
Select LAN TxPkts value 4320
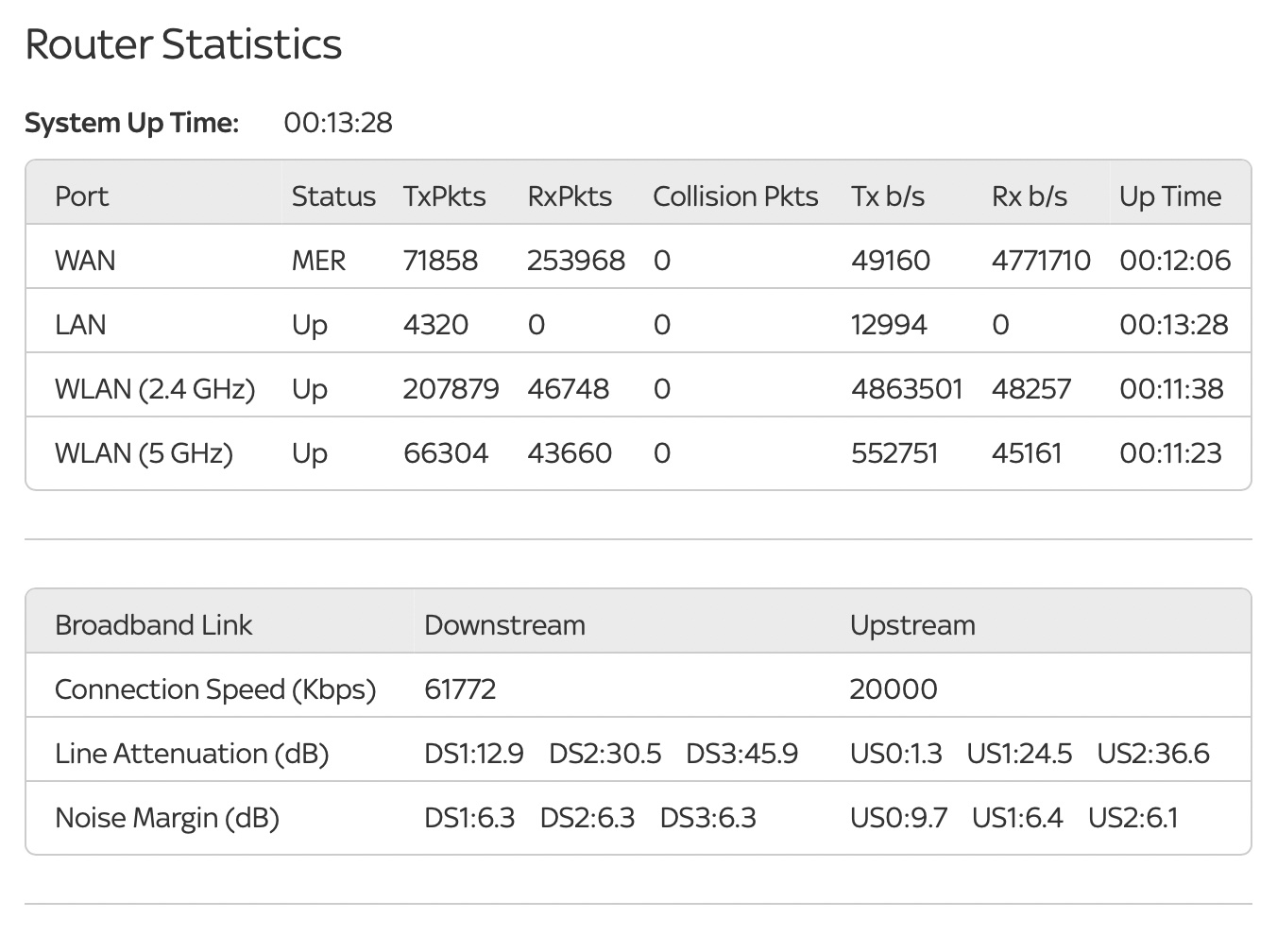coord(435,325)
